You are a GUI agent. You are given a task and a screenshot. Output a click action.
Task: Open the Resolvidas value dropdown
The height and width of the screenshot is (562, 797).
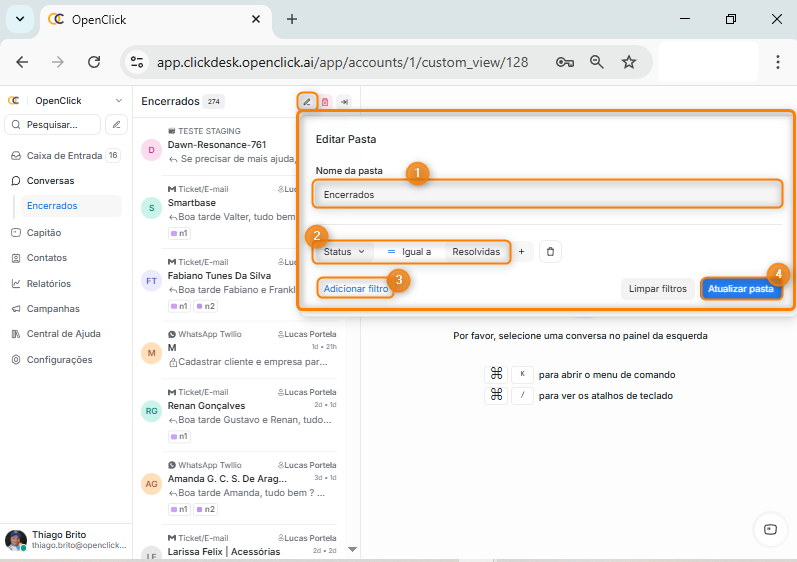tap(476, 252)
